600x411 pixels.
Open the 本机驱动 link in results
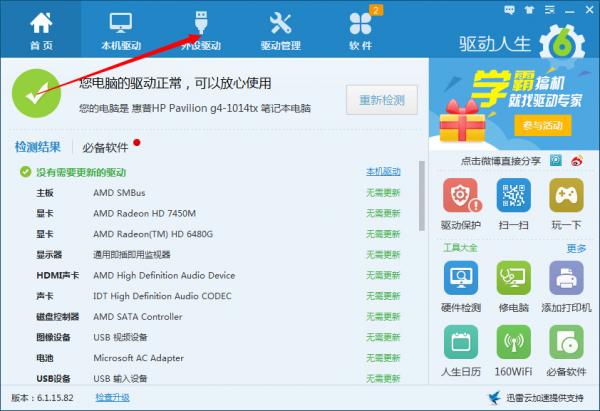pos(383,172)
